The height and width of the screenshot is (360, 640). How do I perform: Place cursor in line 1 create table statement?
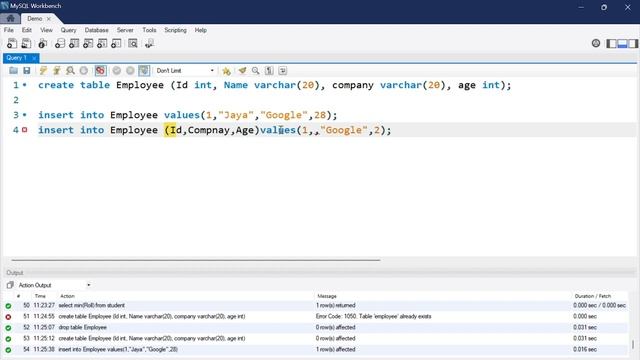tap(274, 85)
